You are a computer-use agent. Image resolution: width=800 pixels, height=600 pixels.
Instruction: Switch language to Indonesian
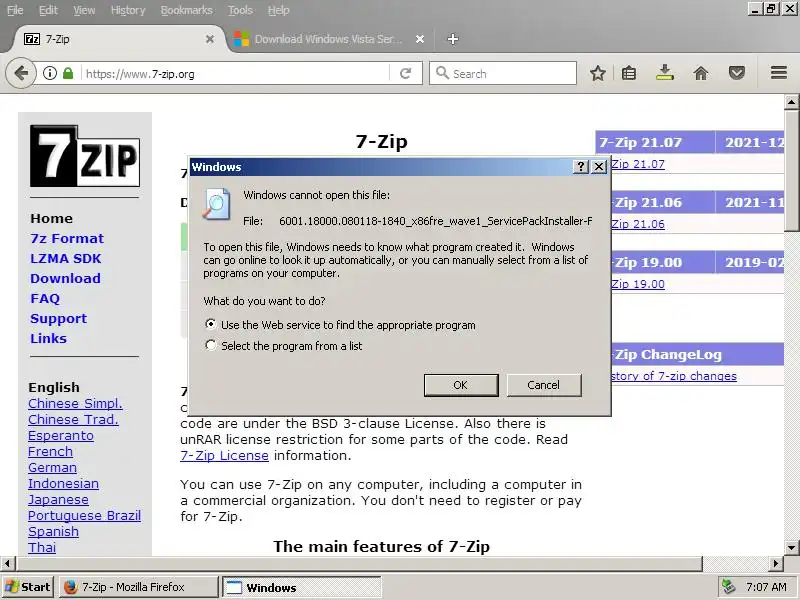tap(63, 484)
